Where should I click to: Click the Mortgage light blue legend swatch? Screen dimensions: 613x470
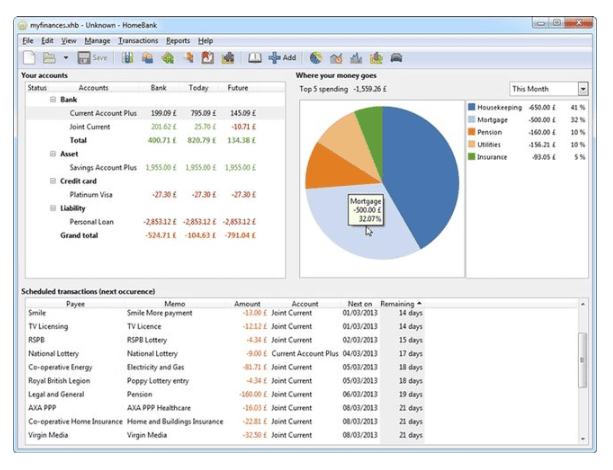pyautogui.click(x=471, y=119)
